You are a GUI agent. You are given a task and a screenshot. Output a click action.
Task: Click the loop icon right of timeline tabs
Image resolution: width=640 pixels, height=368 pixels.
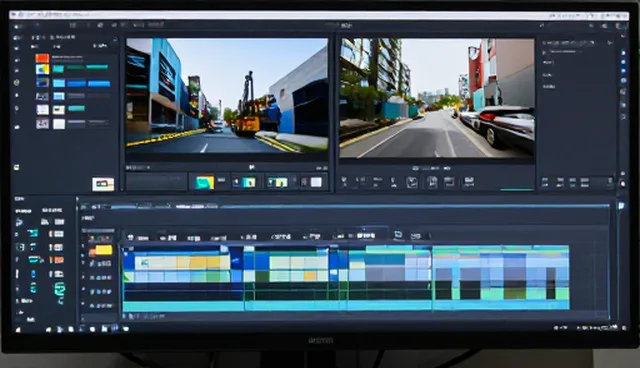398,235
